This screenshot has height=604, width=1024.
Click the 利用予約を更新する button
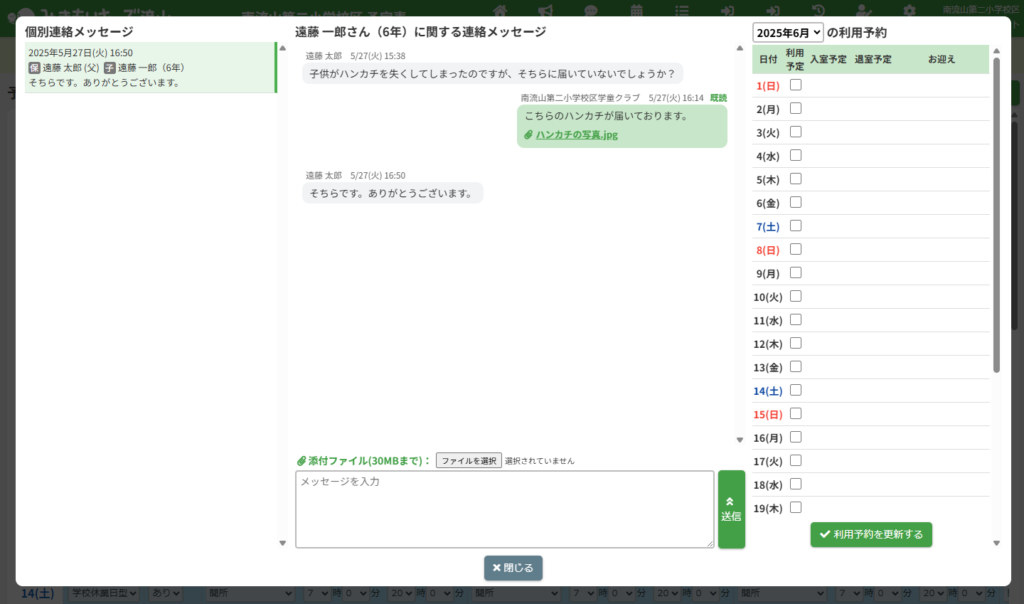click(x=871, y=535)
